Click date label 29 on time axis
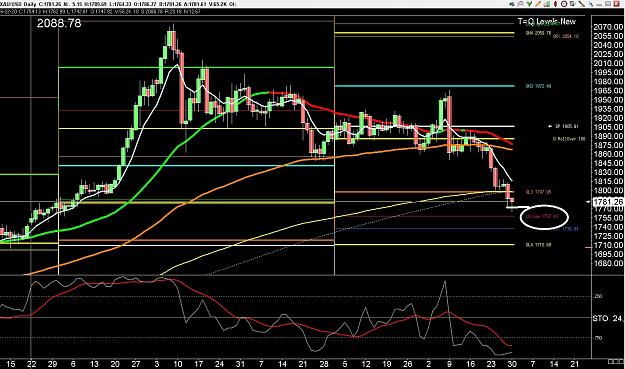The width and height of the screenshot is (625, 369). tap(52, 364)
